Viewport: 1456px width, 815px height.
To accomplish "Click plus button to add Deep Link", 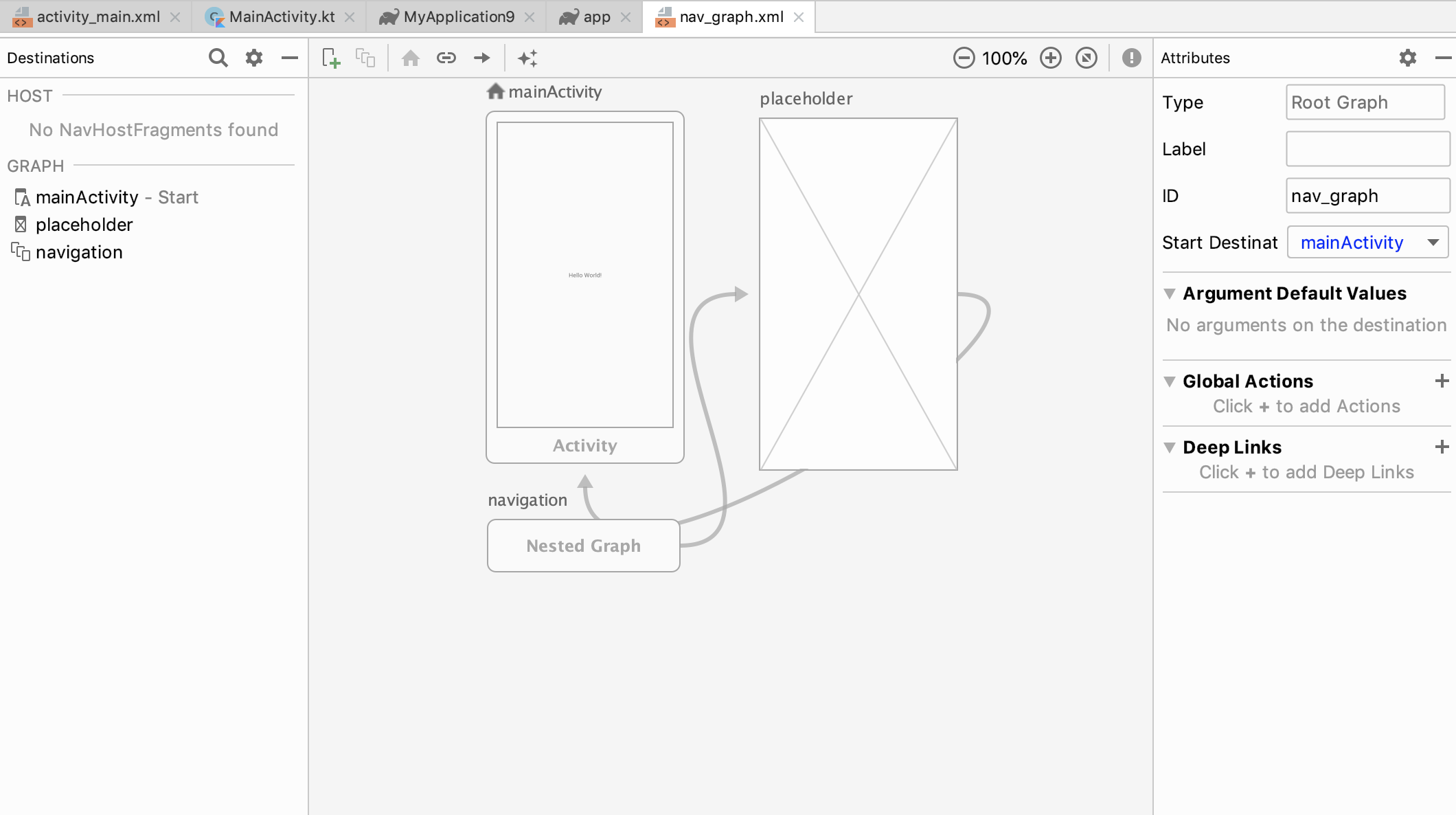I will (1443, 447).
